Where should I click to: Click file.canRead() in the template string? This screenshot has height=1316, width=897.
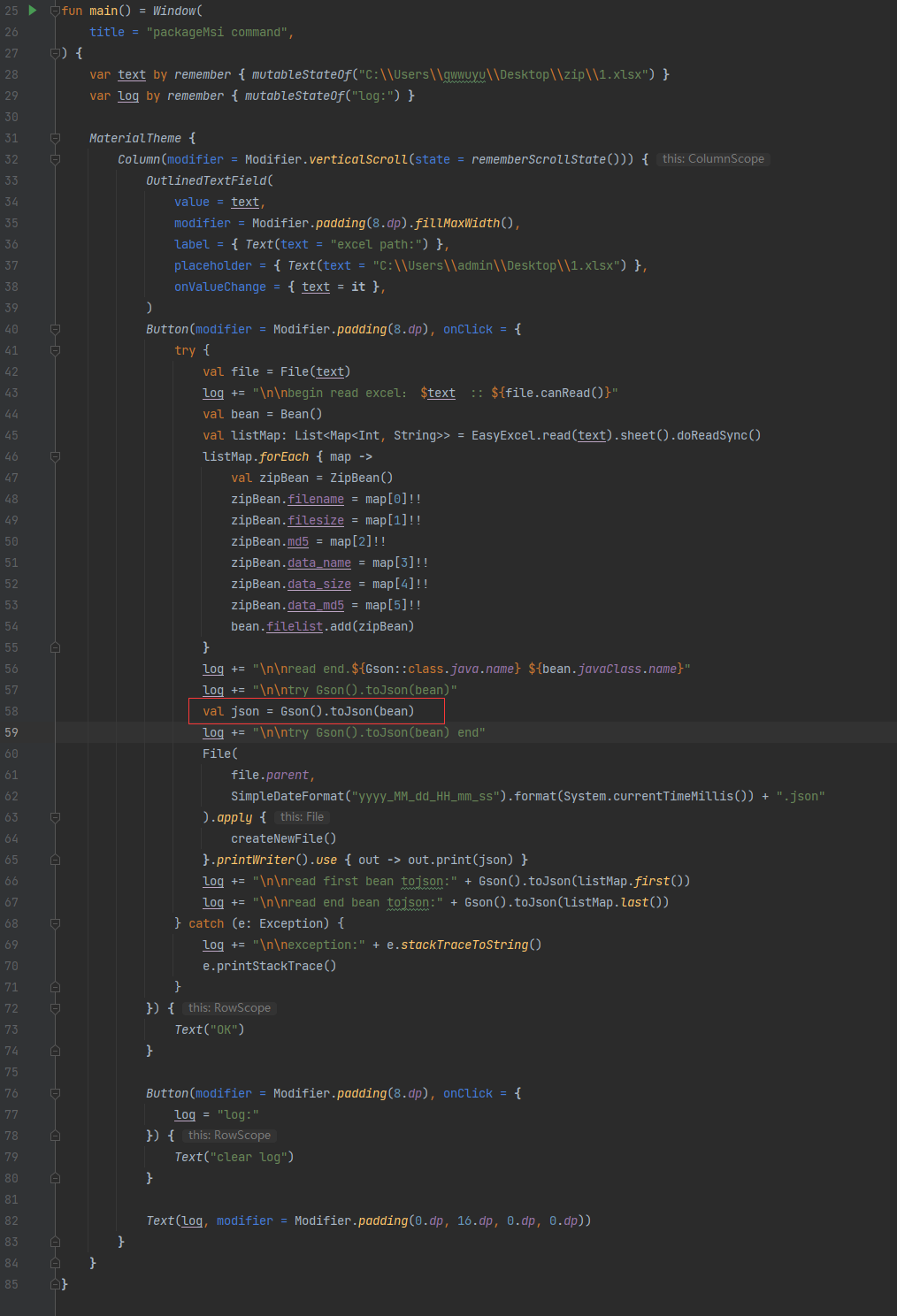click(x=553, y=393)
